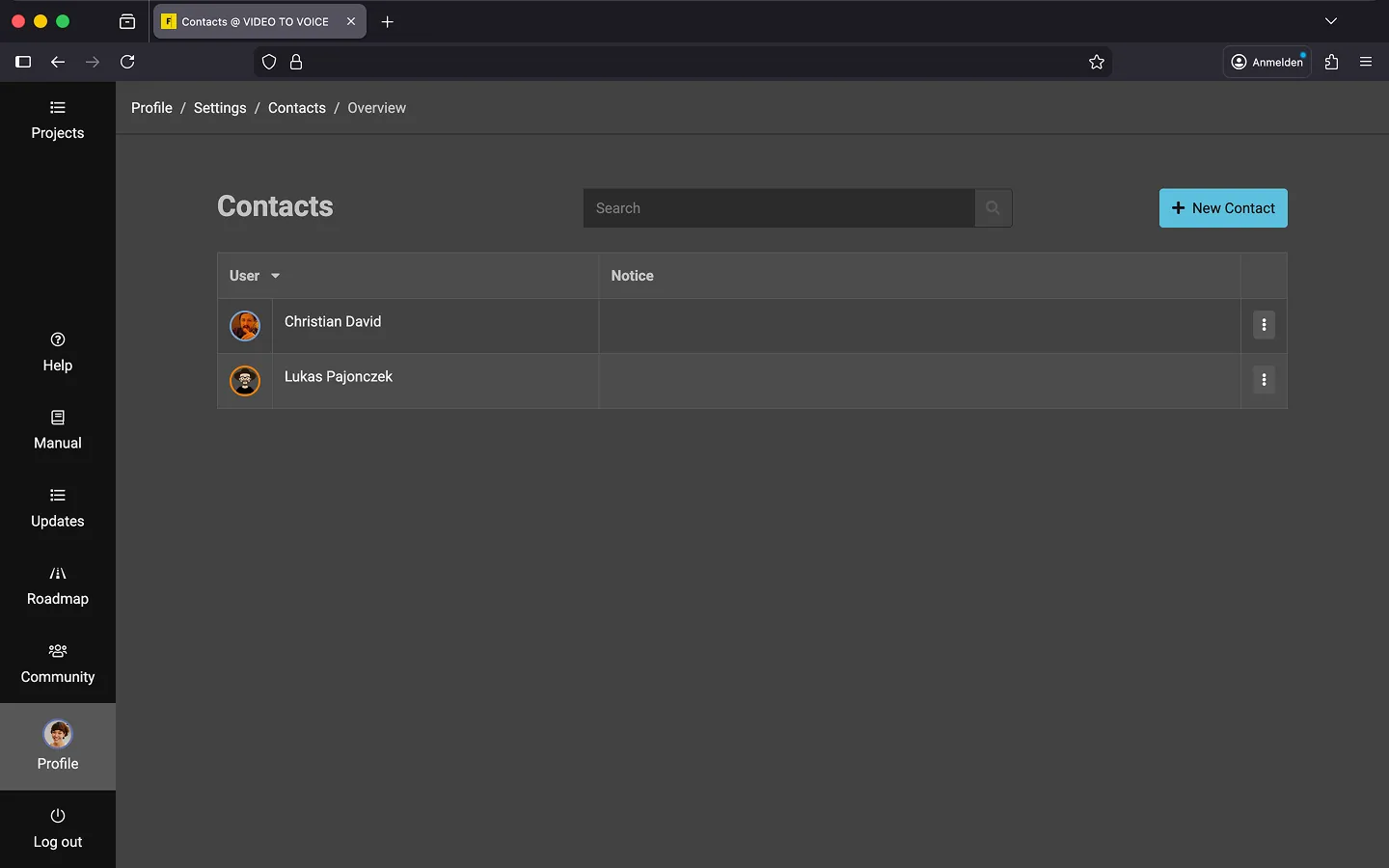
Task: Select the Contacts browser tab
Action: (x=256, y=21)
